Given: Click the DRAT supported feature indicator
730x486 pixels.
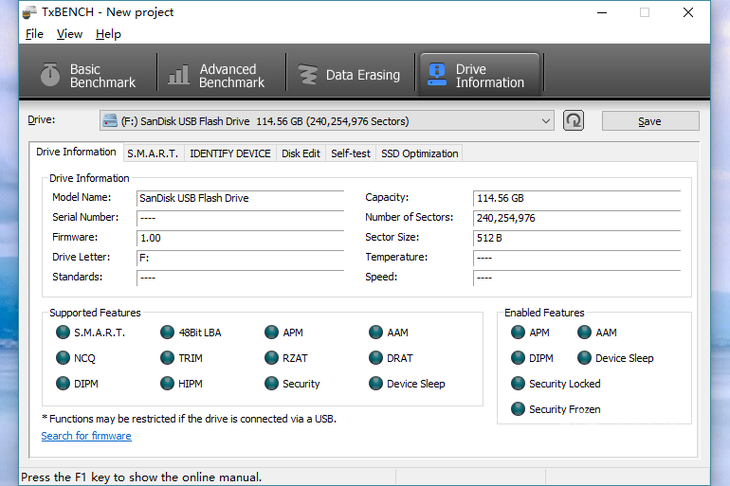Looking at the screenshot, I should [376, 358].
